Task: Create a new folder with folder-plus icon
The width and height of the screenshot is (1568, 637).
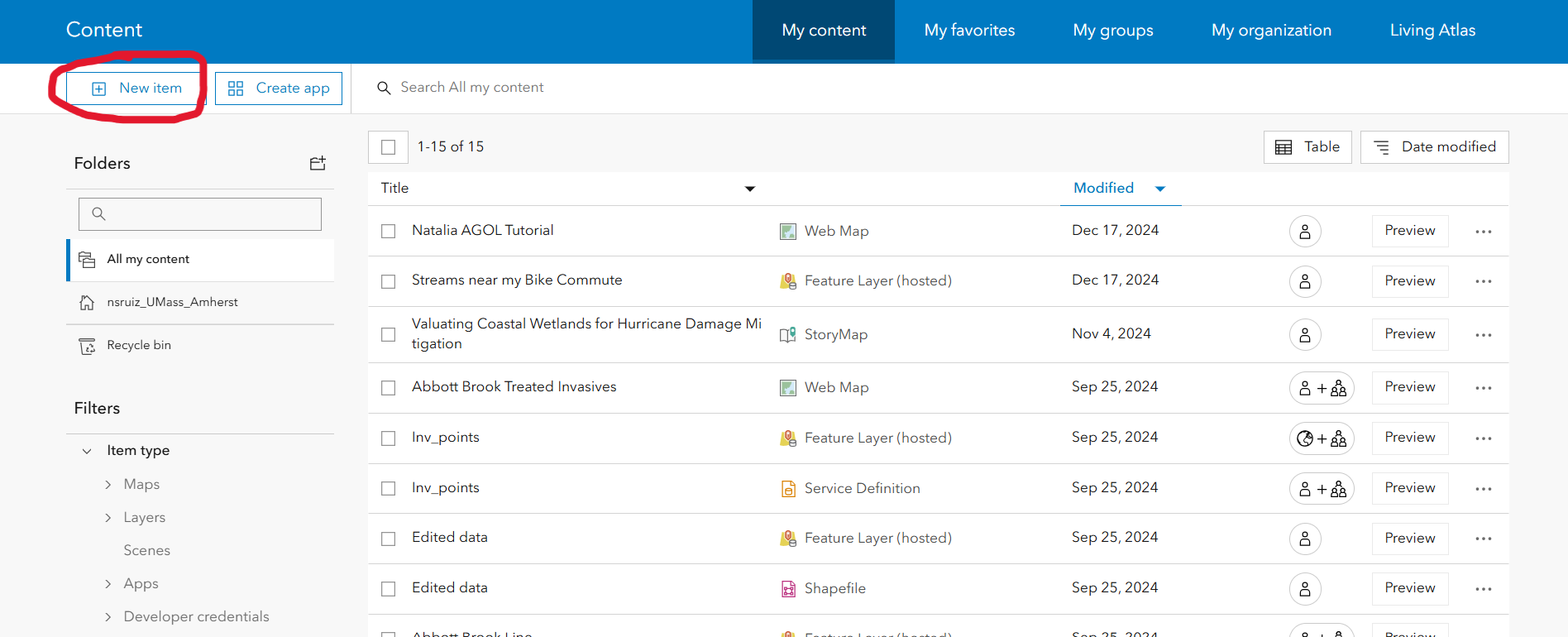Action: (x=318, y=163)
